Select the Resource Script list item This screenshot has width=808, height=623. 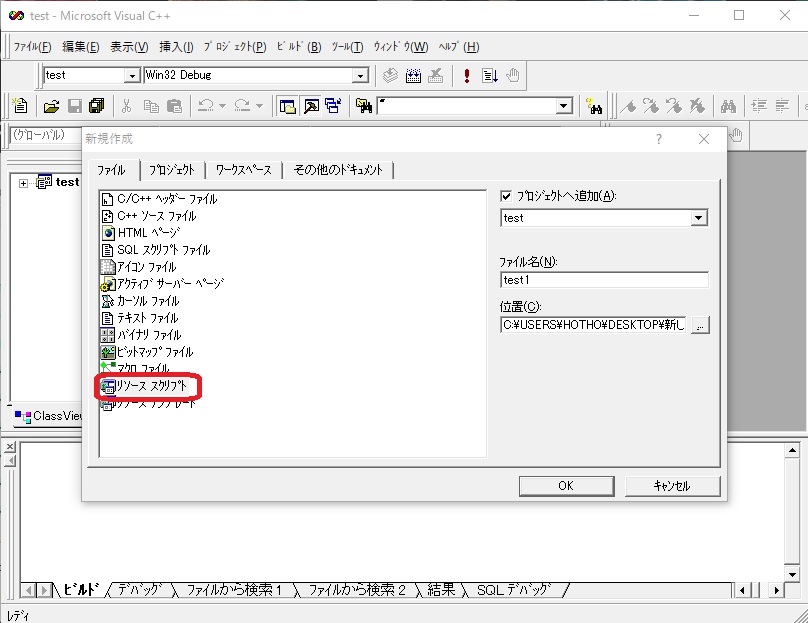[x=144, y=386]
